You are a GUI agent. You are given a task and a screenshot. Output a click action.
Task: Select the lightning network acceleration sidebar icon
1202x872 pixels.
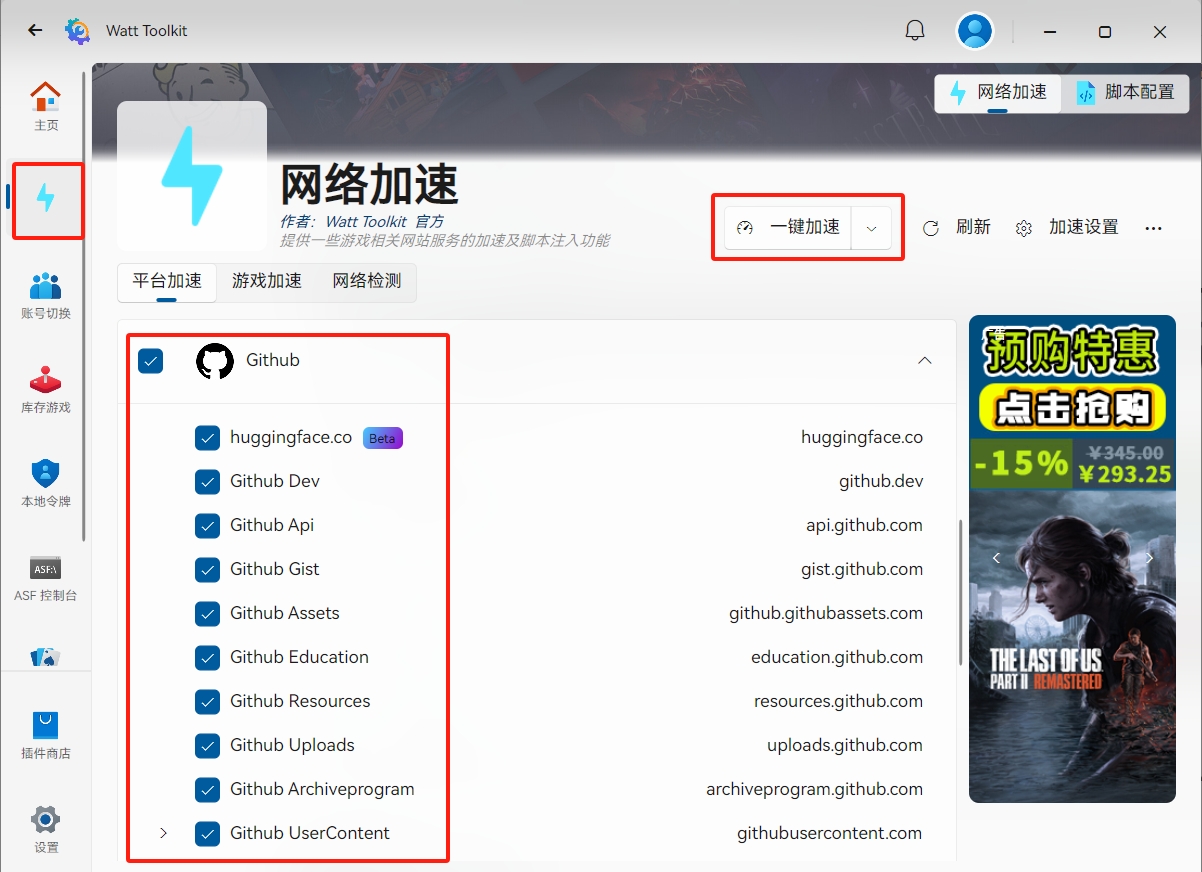(x=46, y=198)
